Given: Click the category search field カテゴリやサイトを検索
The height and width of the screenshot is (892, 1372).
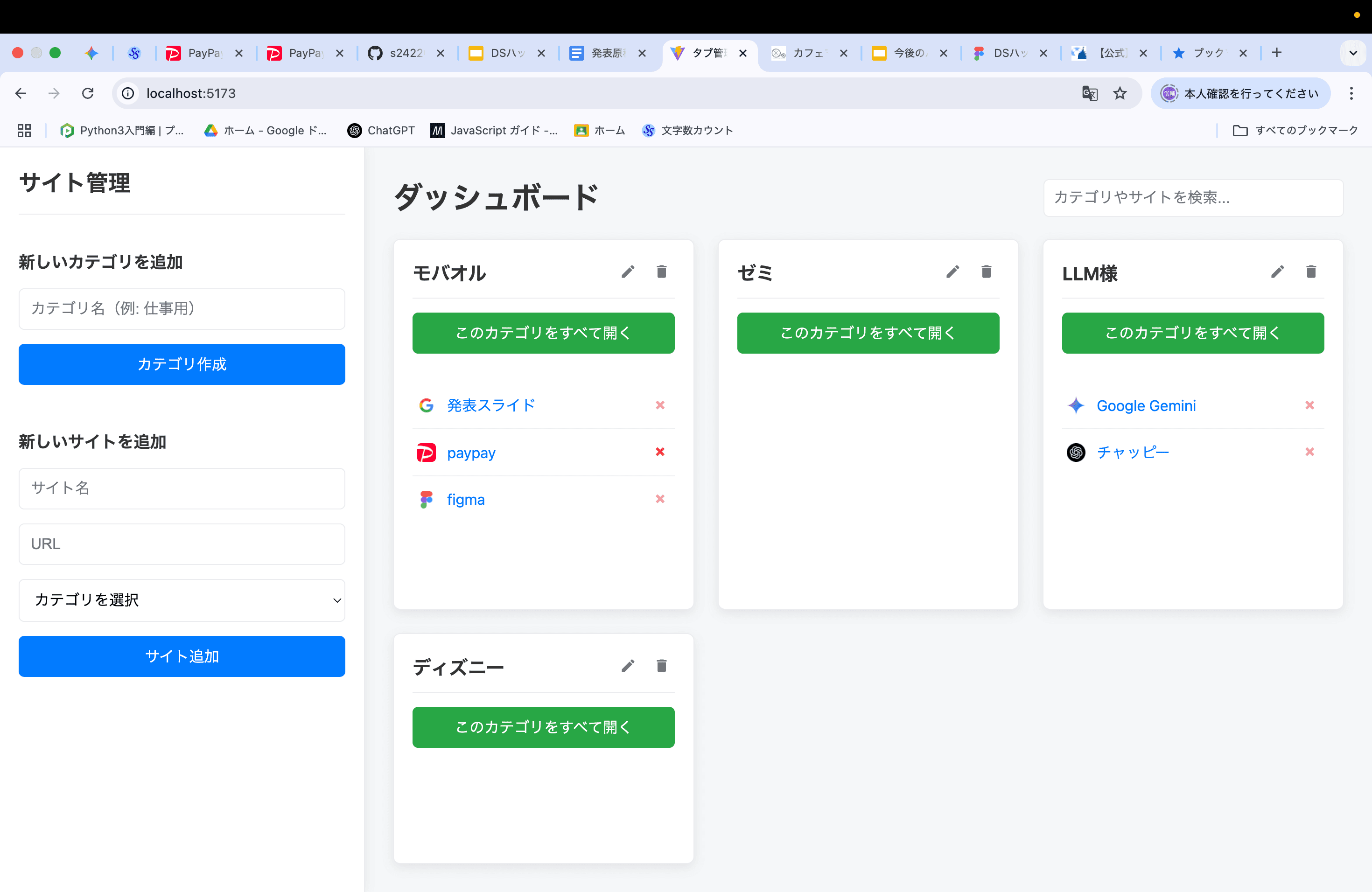Looking at the screenshot, I should tap(1193, 198).
